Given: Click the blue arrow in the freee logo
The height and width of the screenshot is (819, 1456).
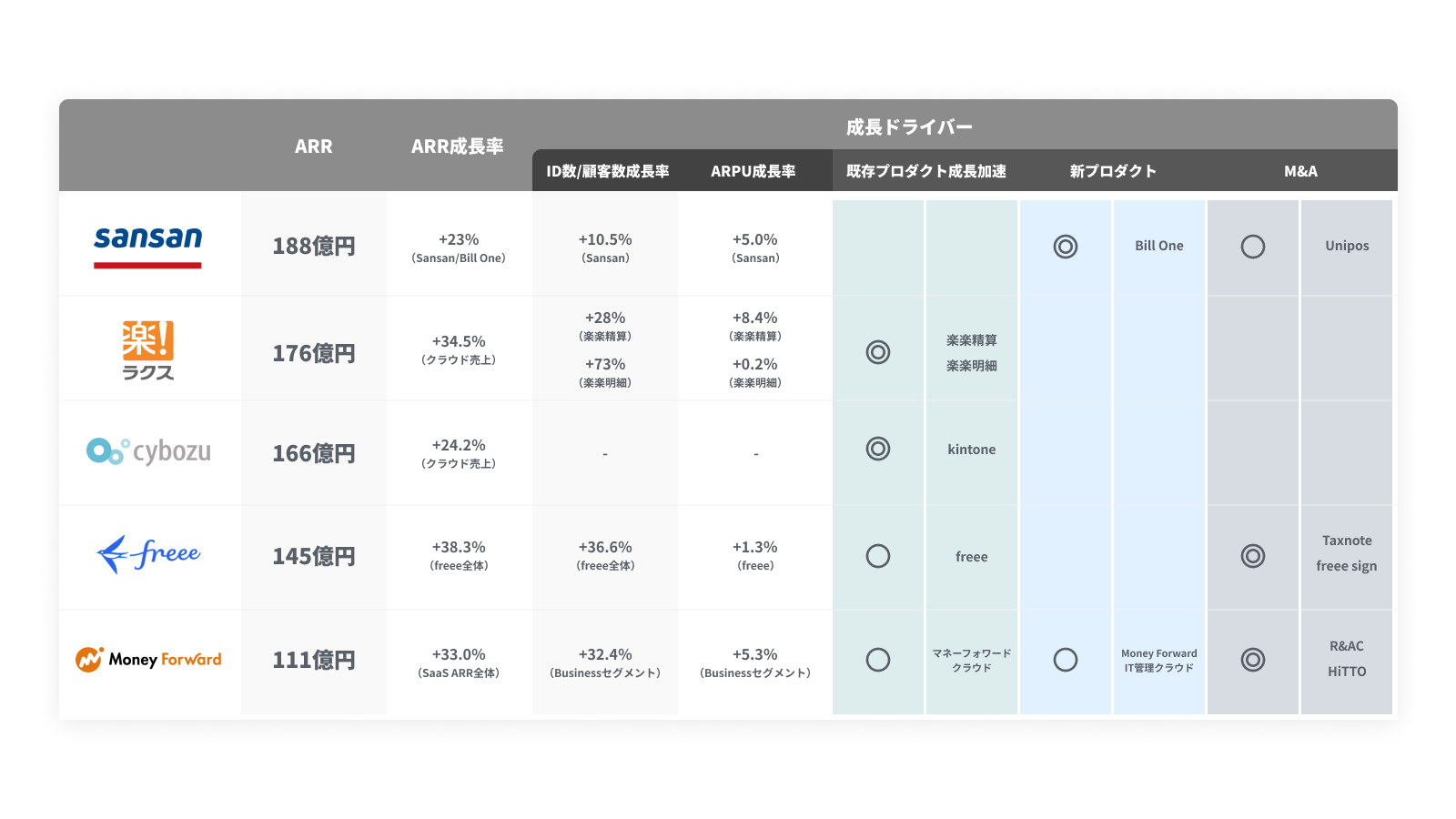Looking at the screenshot, I should (x=111, y=553).
